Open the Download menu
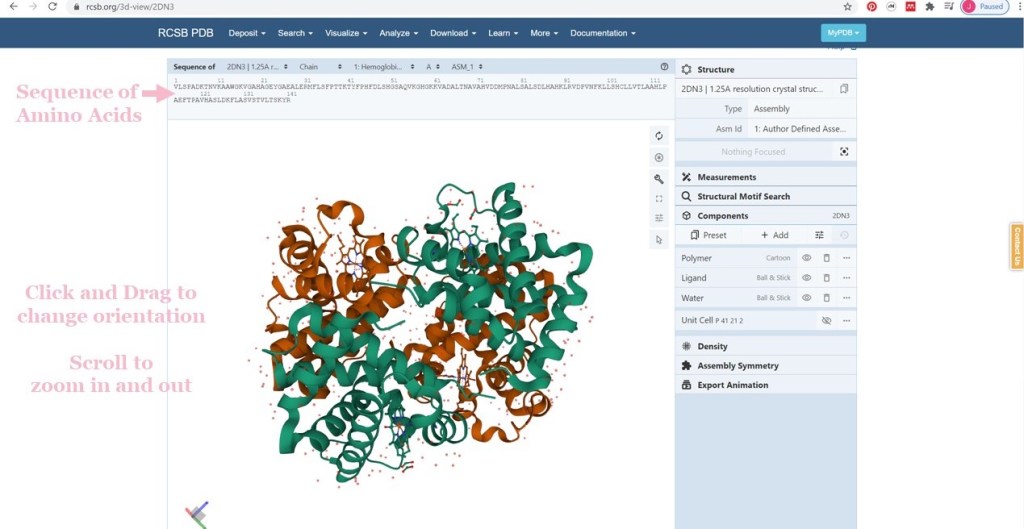Image resolution: width=1024 pixels, height=529 pixels. click(453, 33)
